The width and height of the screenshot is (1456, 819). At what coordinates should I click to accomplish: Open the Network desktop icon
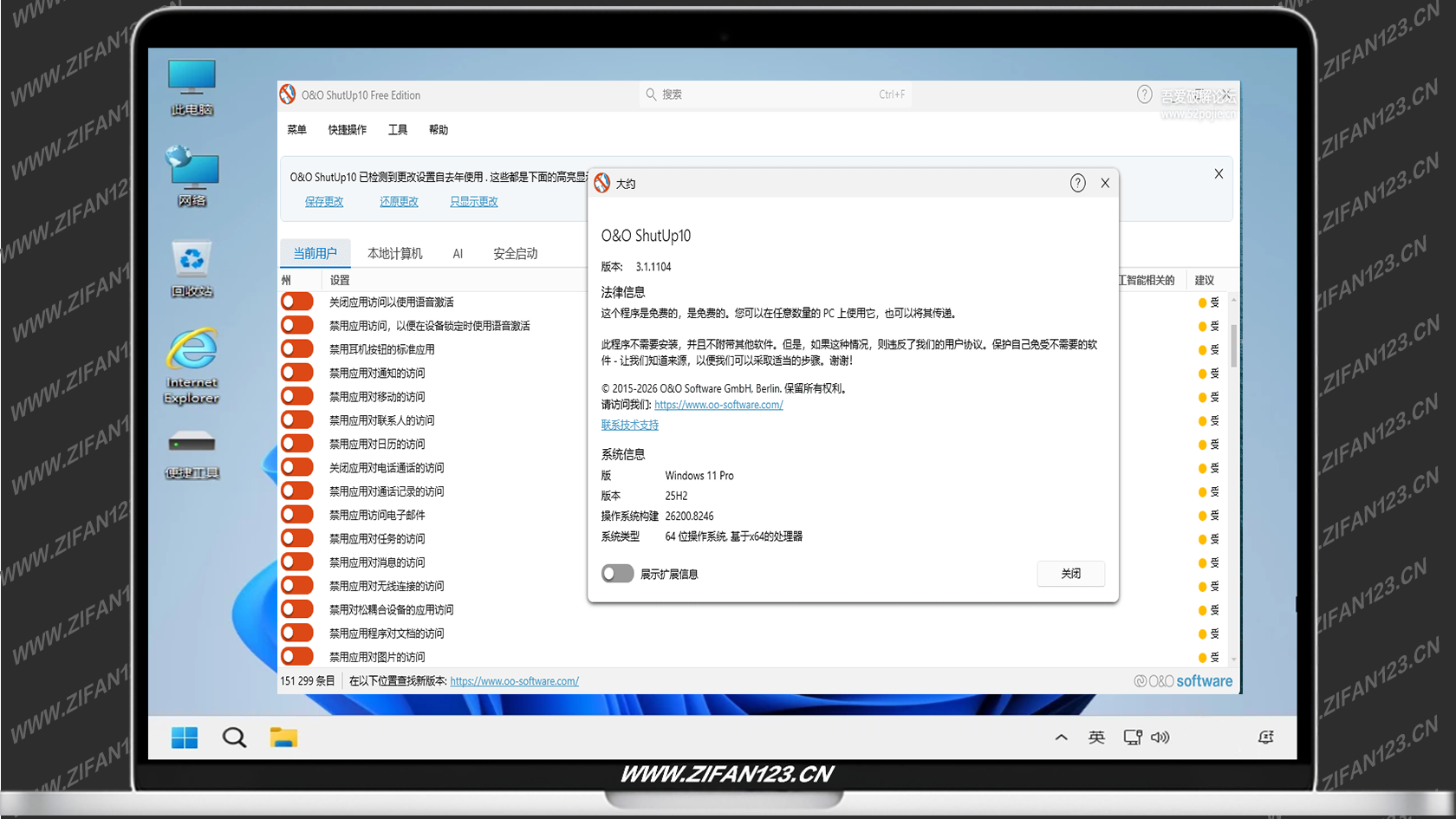pos(192,177)
